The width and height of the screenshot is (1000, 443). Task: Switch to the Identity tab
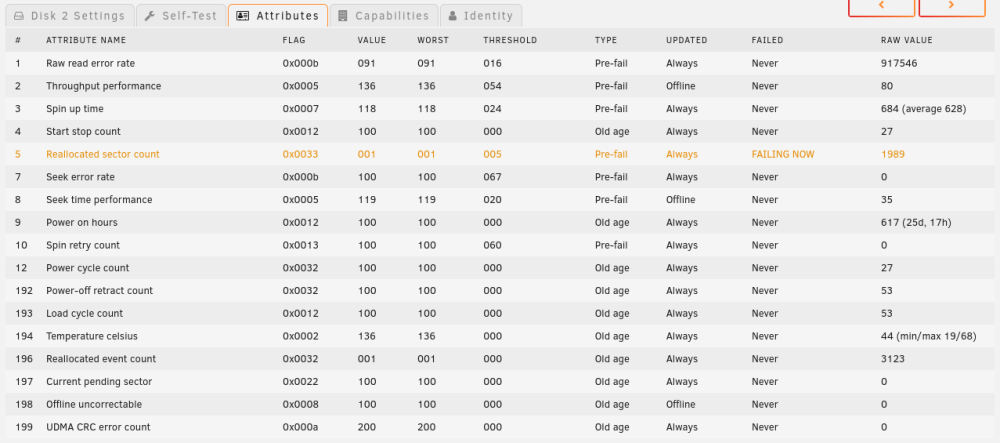481,16
